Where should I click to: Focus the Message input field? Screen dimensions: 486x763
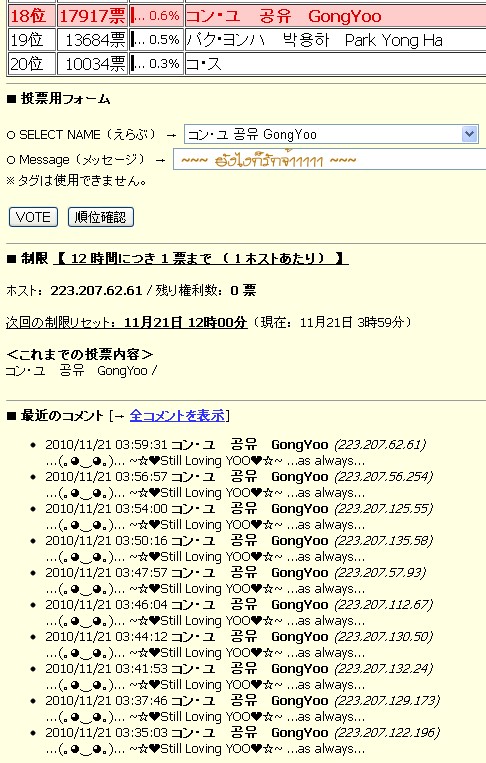click(330, 160)
